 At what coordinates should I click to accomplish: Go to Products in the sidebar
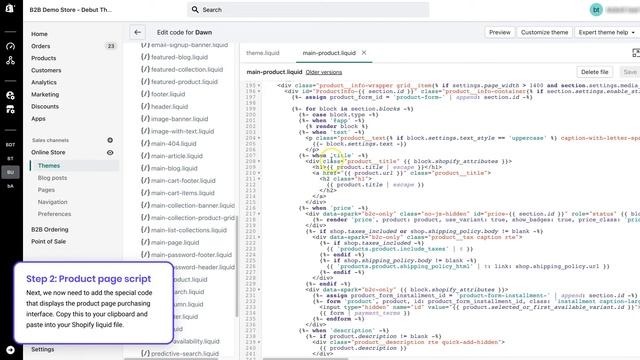click(x=44, y=58)
